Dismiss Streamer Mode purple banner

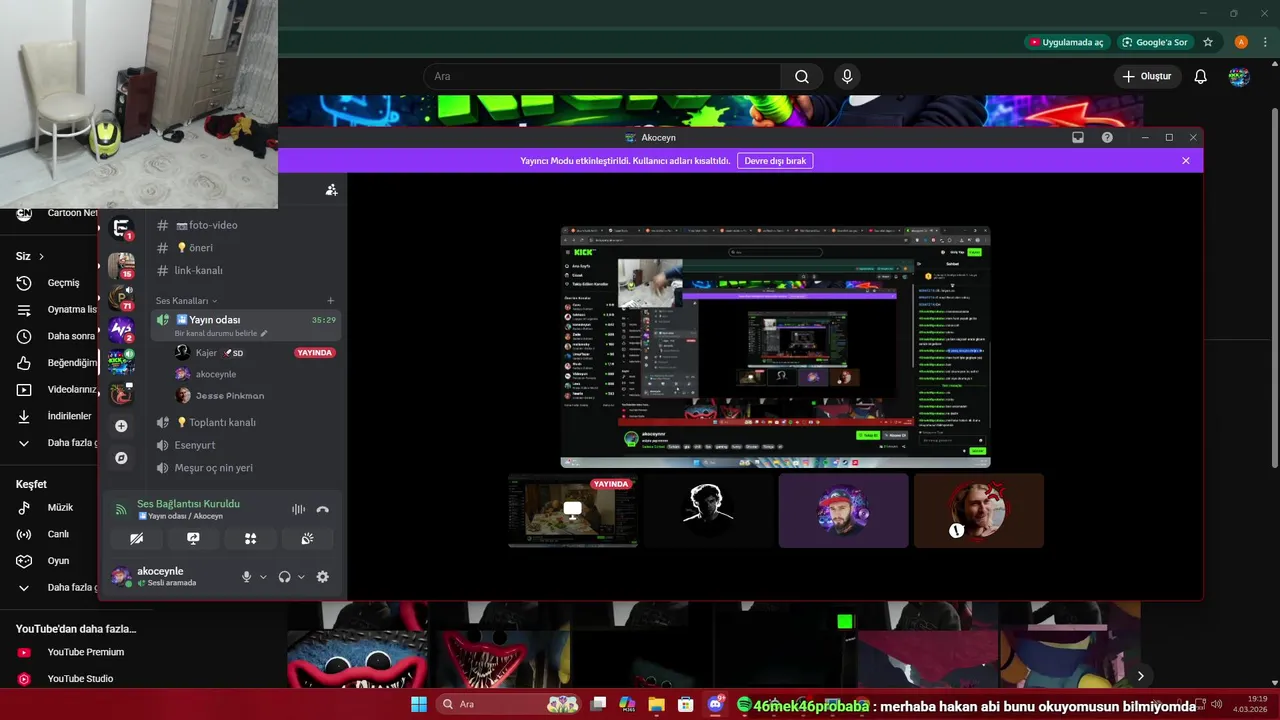tap(1186, 161)
